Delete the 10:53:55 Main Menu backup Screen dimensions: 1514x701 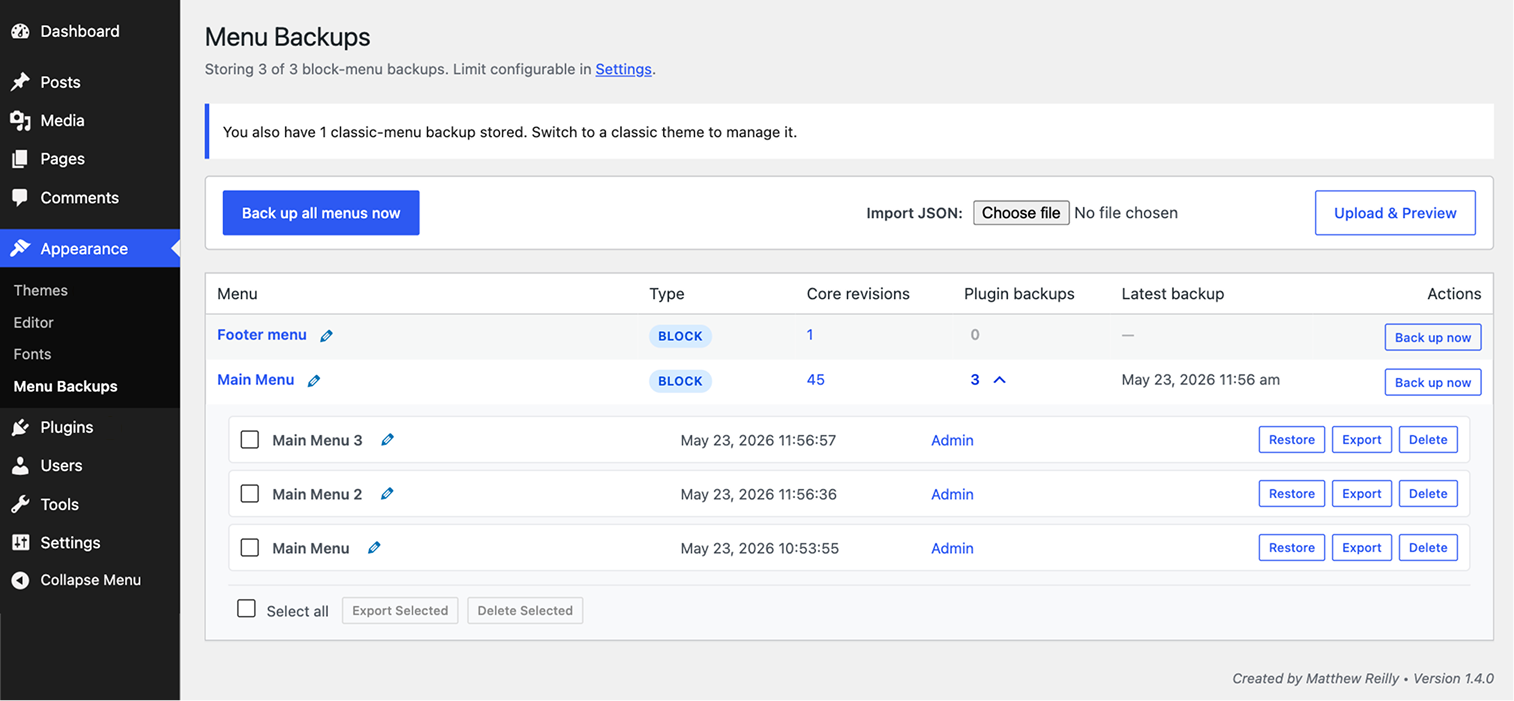point(1428,548)
